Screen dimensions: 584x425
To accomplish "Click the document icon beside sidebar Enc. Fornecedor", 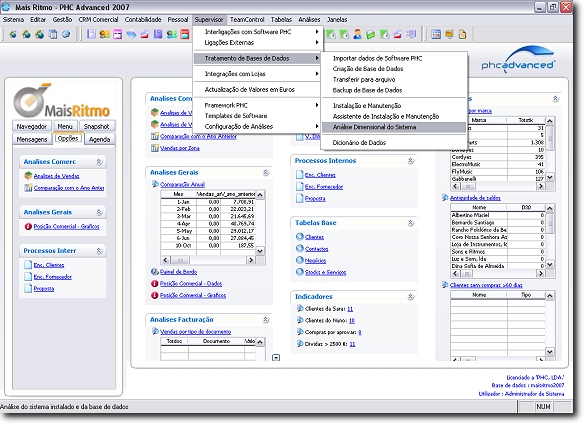I will coord(28,276).
